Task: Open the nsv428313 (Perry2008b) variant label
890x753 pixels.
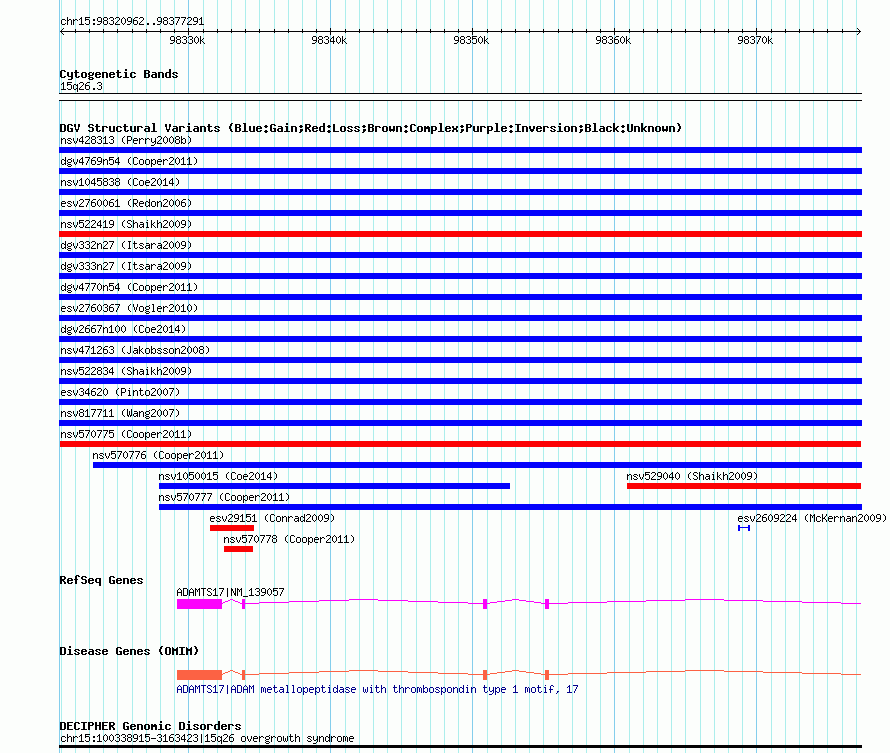Action: click(125, 140)
